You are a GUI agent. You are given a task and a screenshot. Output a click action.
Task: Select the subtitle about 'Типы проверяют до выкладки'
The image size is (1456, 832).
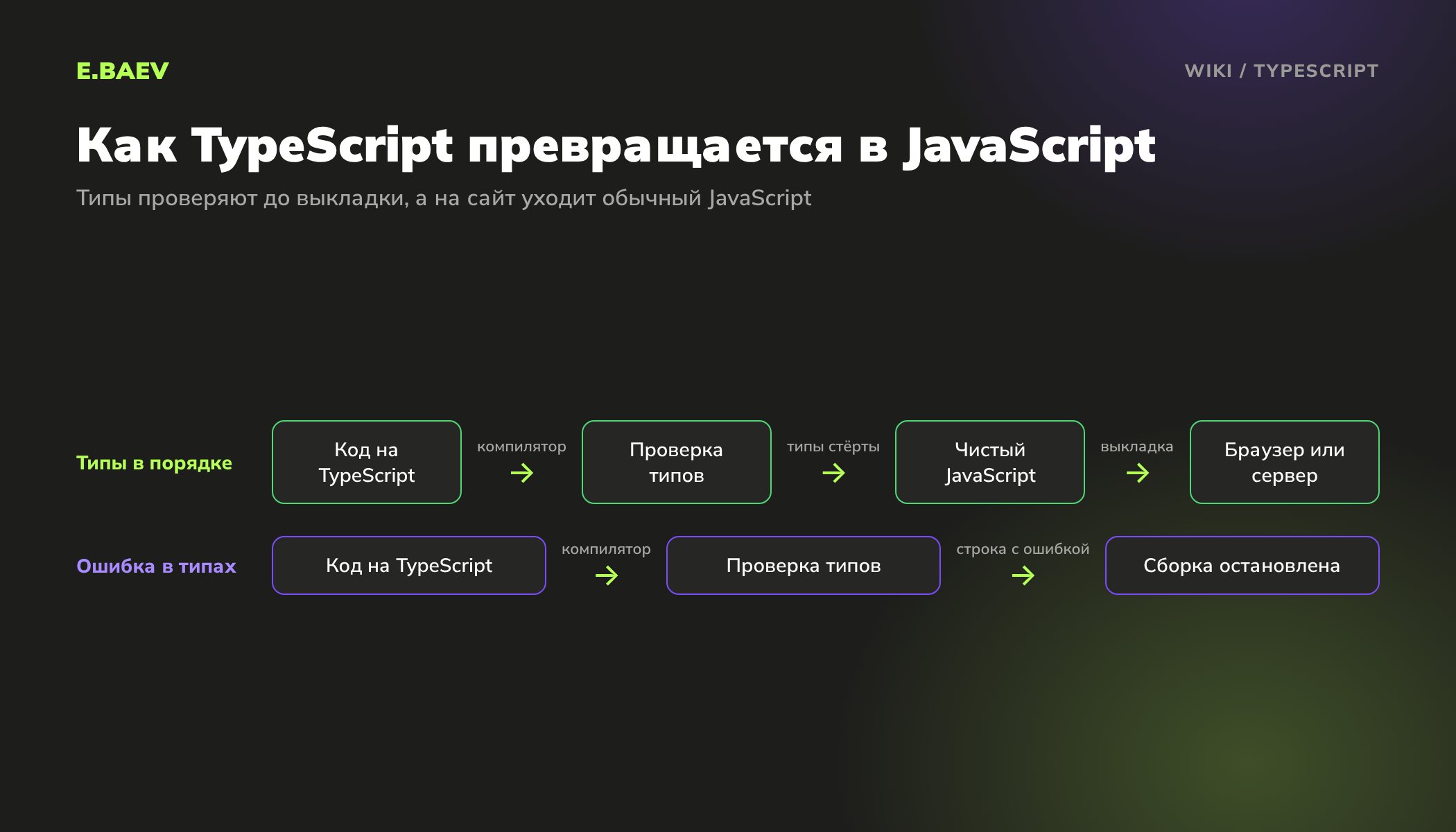[444, 198]
